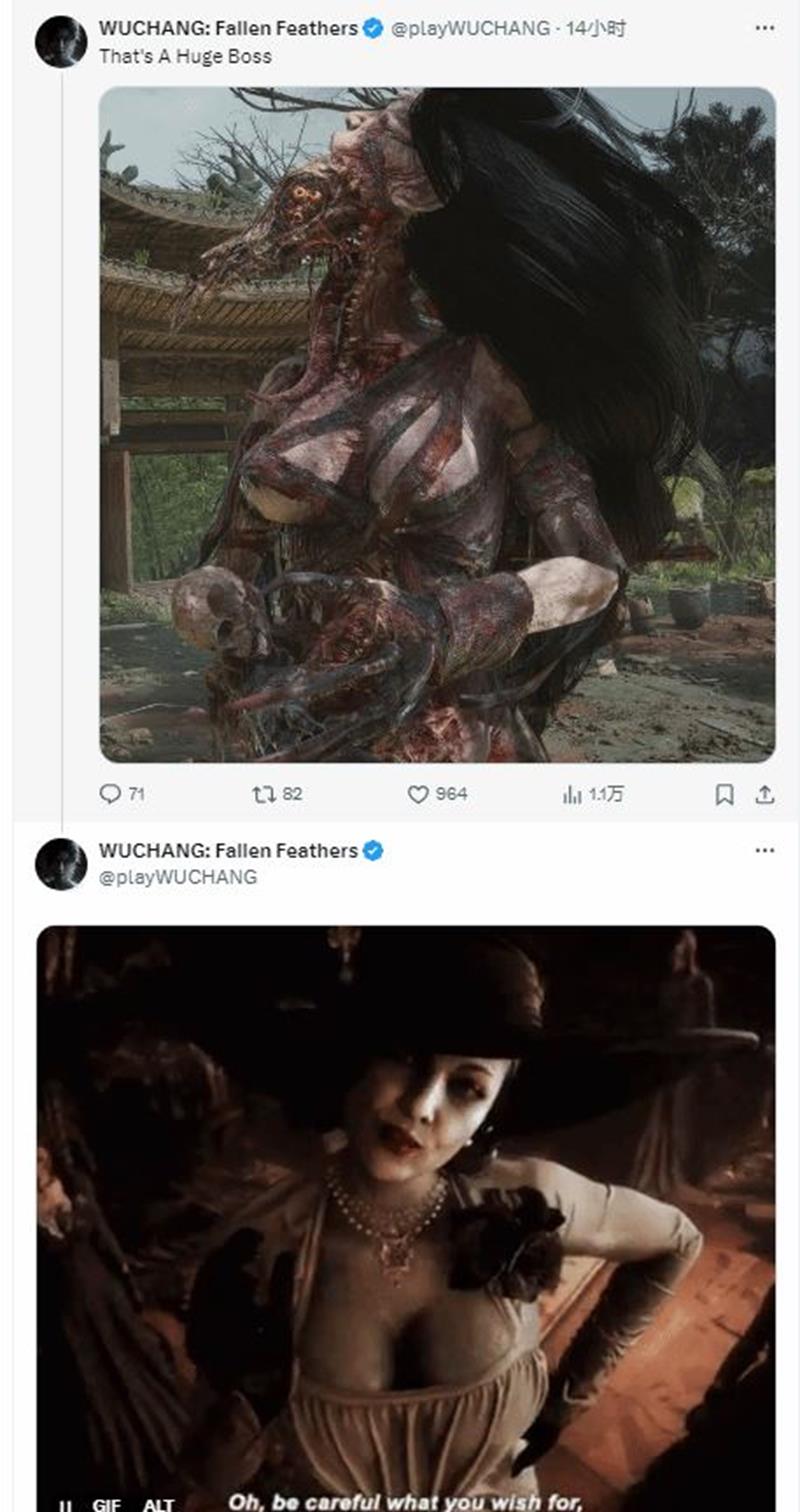Click the GIF label badge
The image size is (800, 1512).
(x=107, y=1504)
